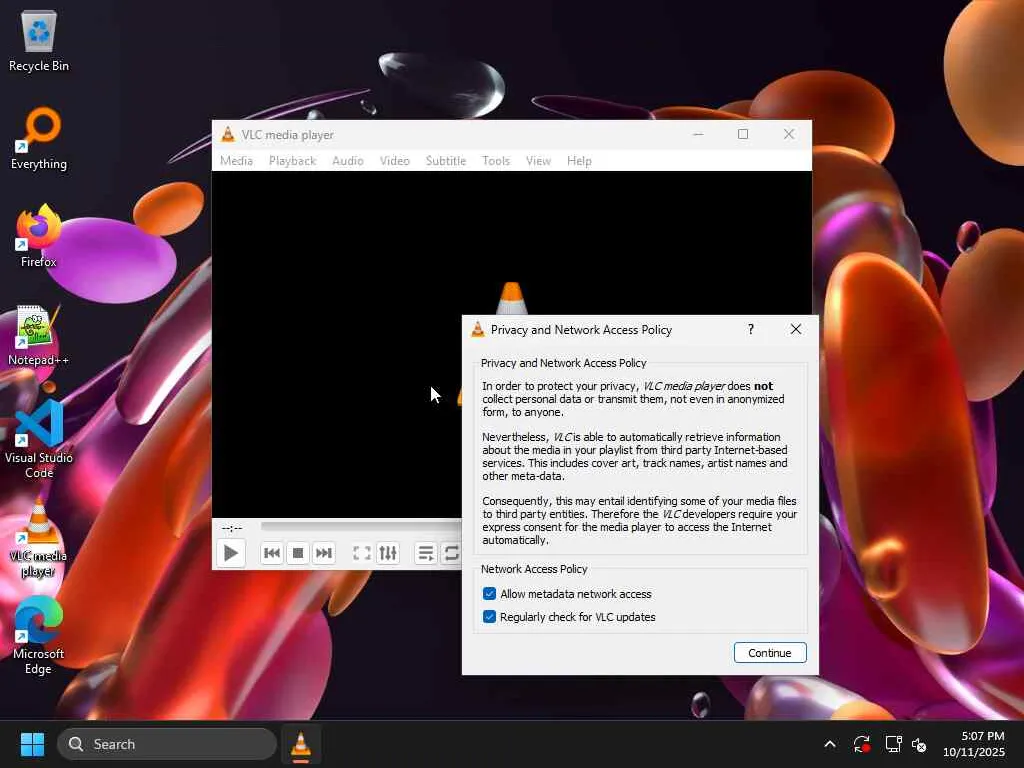Open the clock and date panel
1024x768 pixels.
(974, 744)
